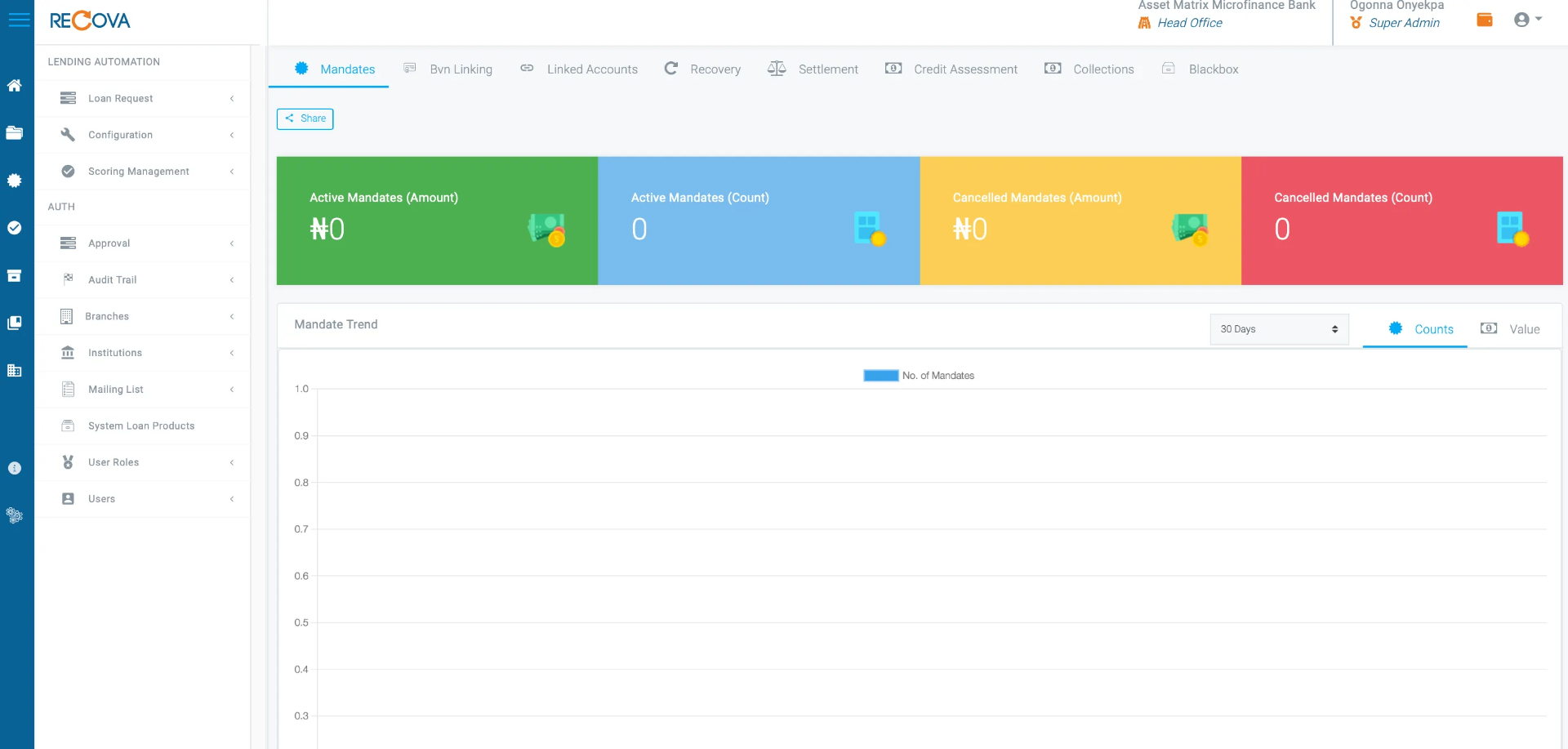Open the folder icon in left rail
The width and height of the screenshot is (1568, 749).
[15, 133]
